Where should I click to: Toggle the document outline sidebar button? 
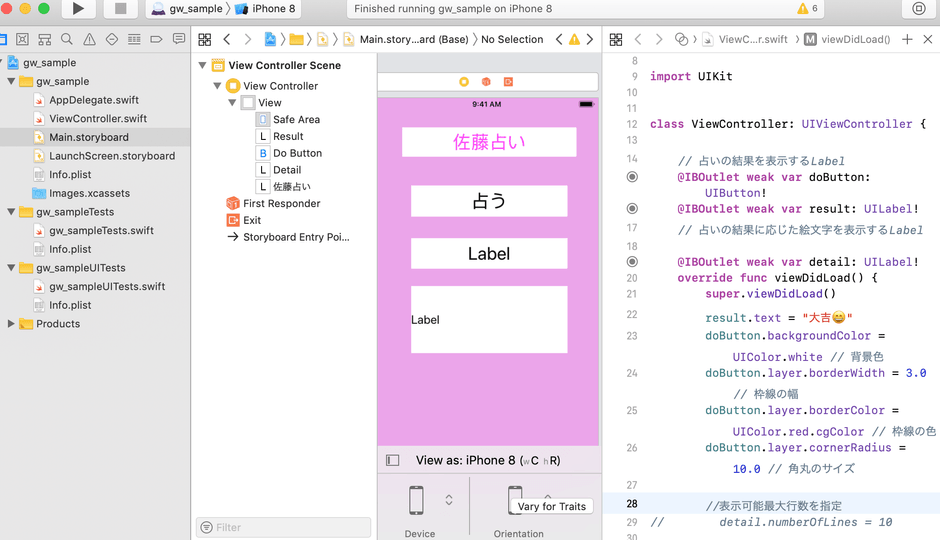click(393, 460)
